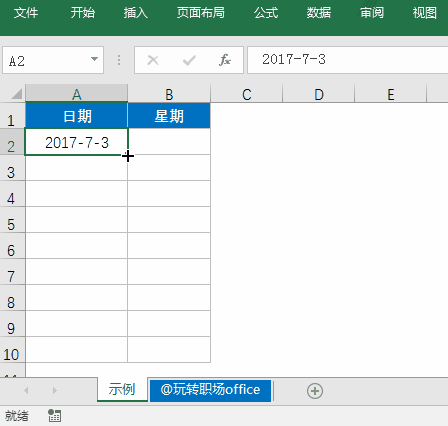Switch to the 数据 ribbon tab
The image size is (448, 426).
pyautogui.click(x=319, y=13)
